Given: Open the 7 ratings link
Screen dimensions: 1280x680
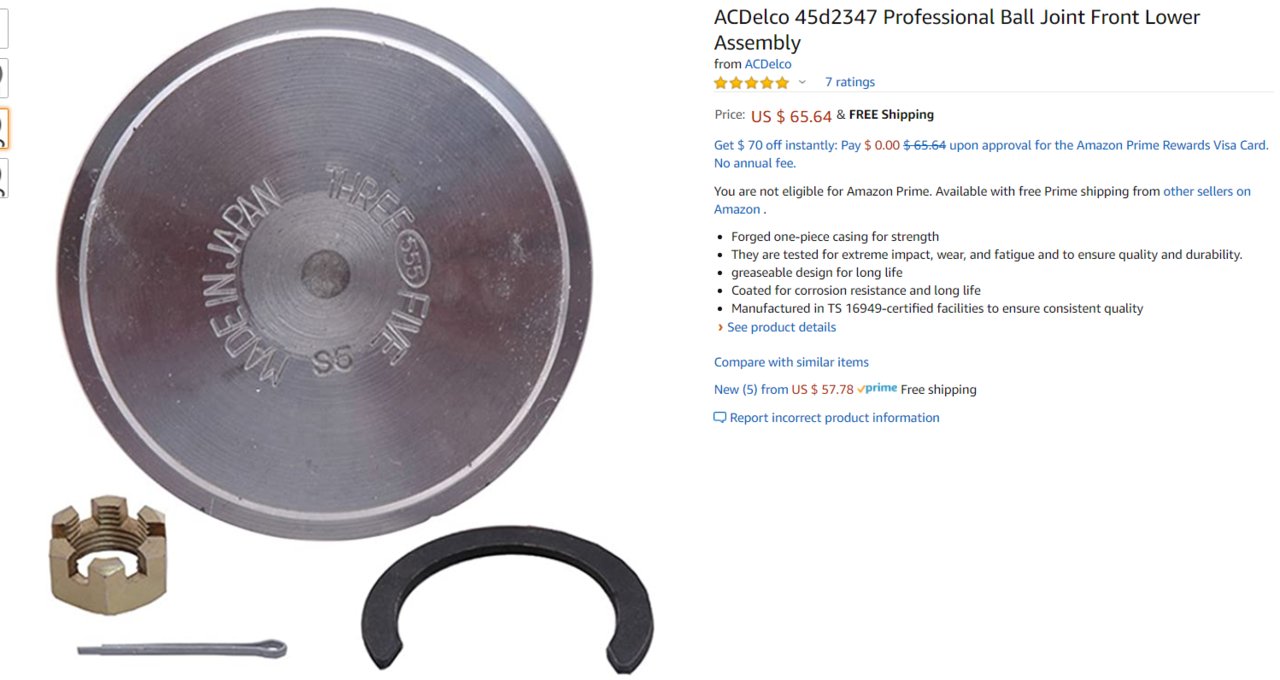Looking at the screenshot, I should pyautogui.click(x=850, y=83).
